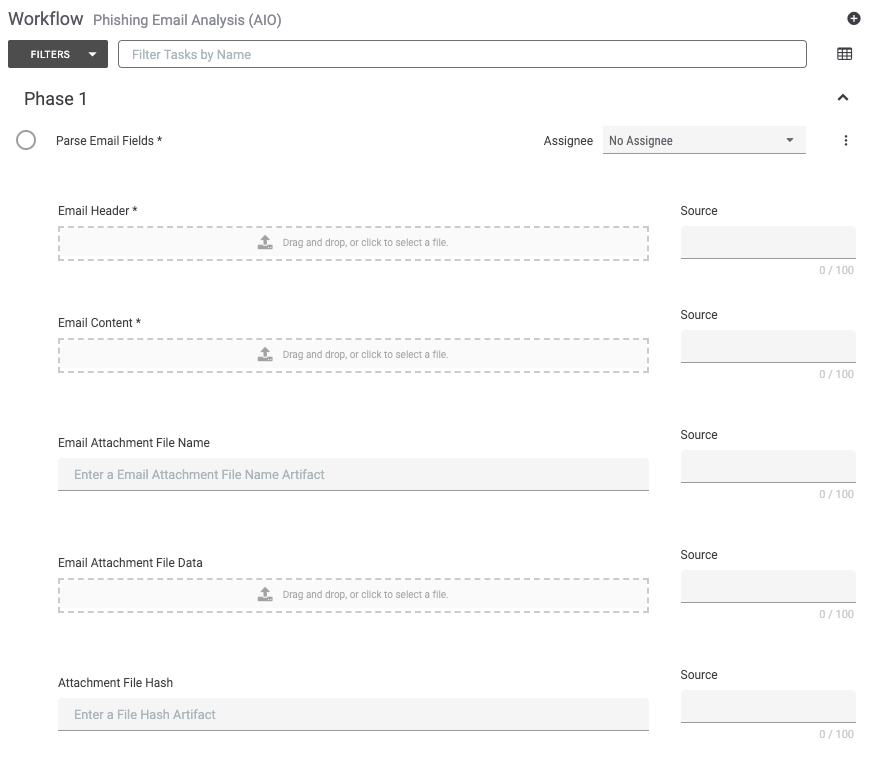Click Source field beside Attachment File Hash
Image resolution: width=889 pixels, height=764 pixels.
click(x=768, y=706)
